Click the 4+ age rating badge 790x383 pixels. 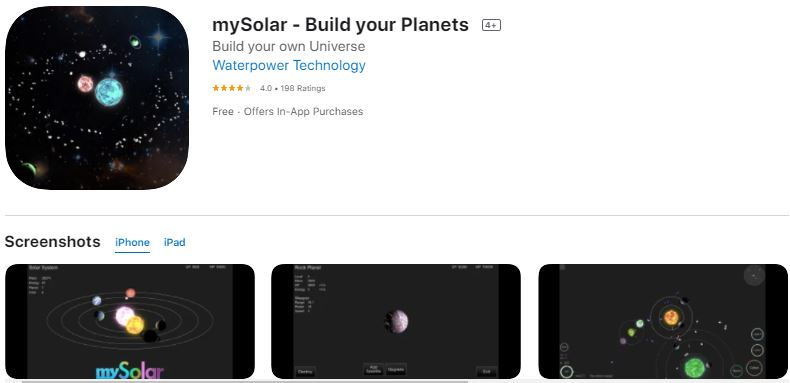tap(491, 25)
